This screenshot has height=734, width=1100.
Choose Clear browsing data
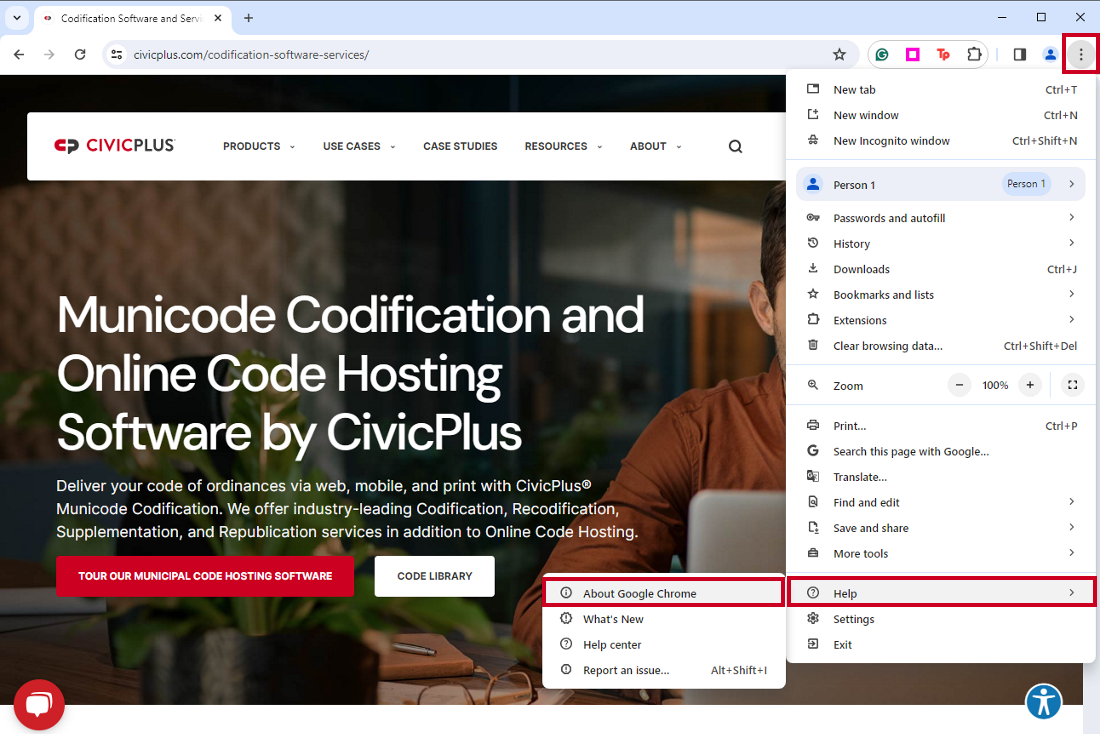[941, 346]
